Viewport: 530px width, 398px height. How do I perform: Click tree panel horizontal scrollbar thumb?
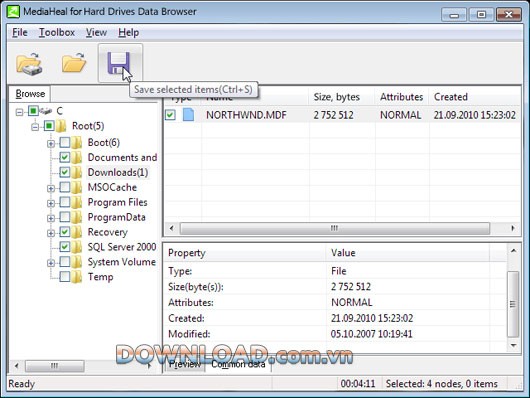(54, 366)
